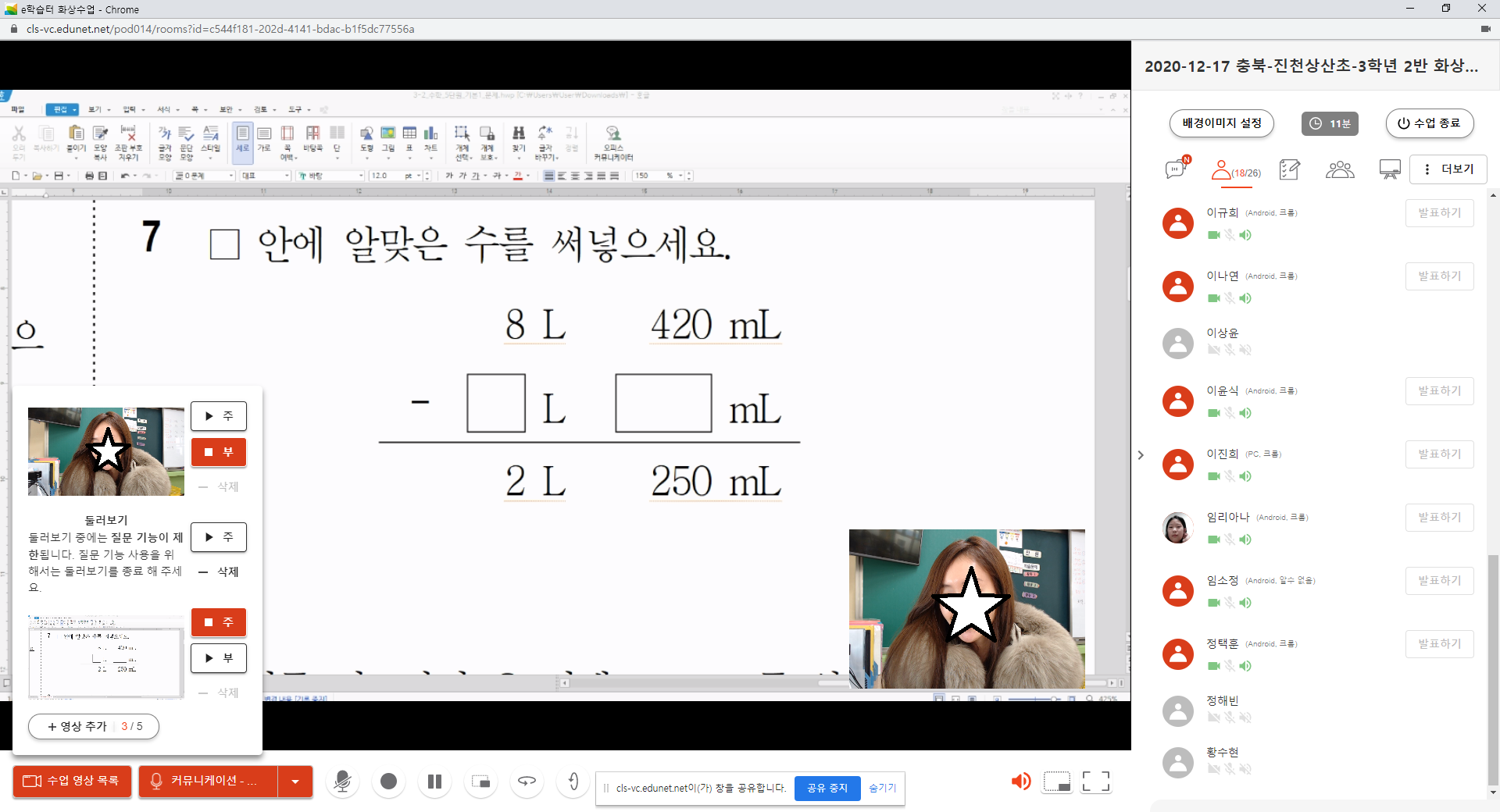This screenshot has height=812, width=1500.
Task: Open the 커뮤니케이션 dropdown arrow
Action: coord(295,781)
